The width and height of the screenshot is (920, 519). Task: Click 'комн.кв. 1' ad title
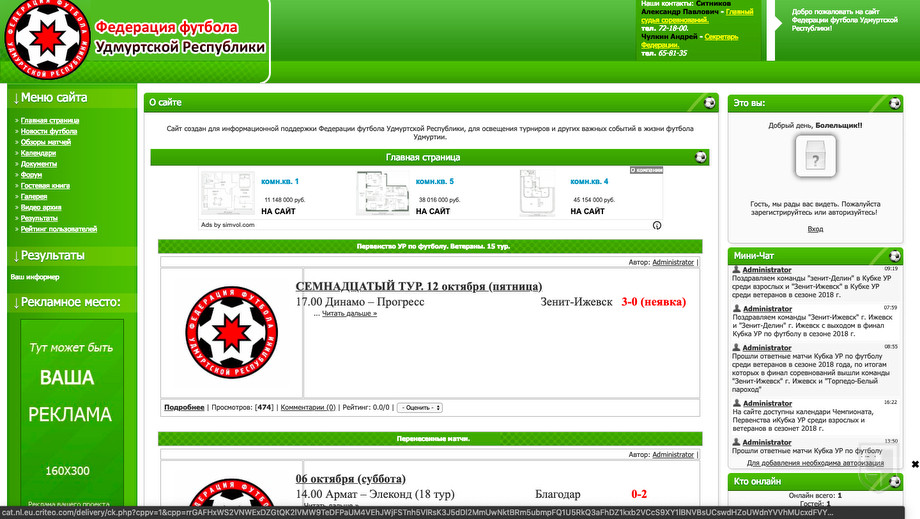tap(280, 181)
